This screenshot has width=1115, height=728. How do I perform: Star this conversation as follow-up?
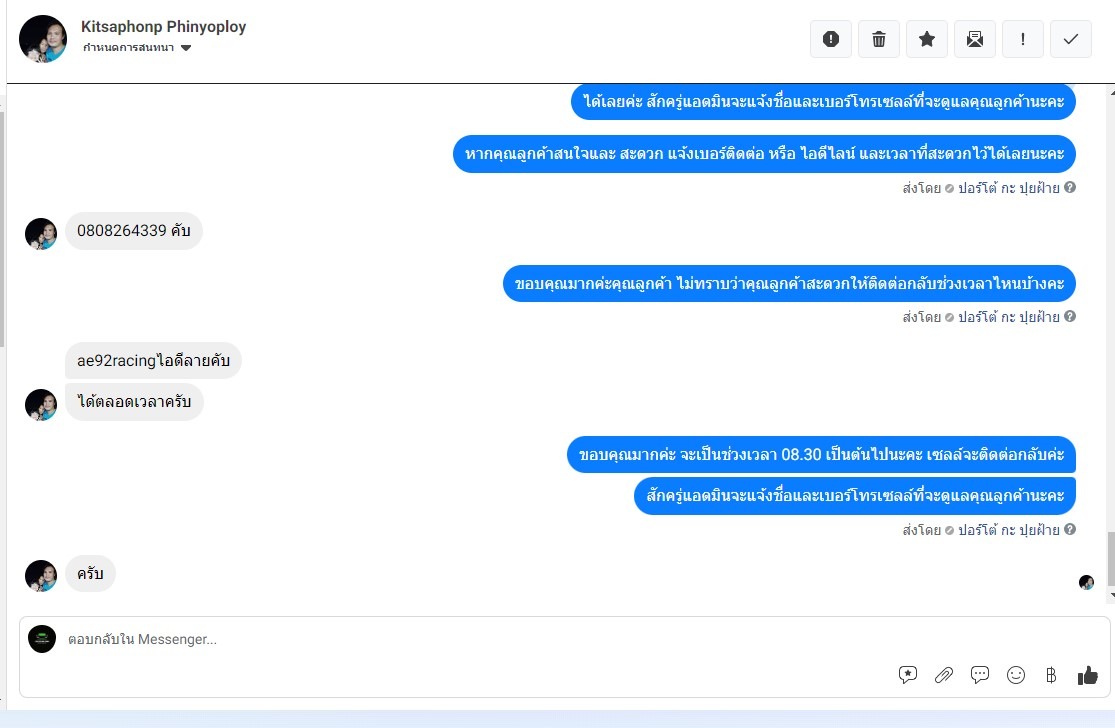[927, 39]
